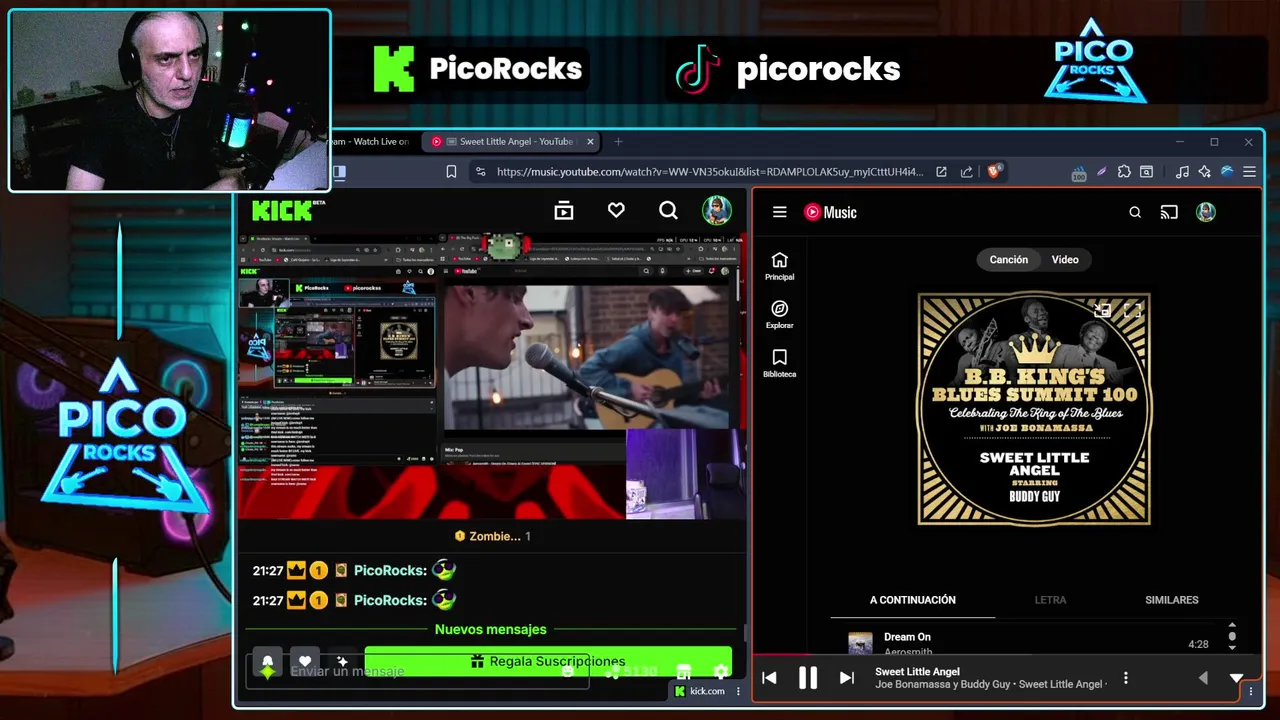Screen dimensions: 1280x720
Task: Click the 100 badge extension icon
Action: click(1078, 173)
